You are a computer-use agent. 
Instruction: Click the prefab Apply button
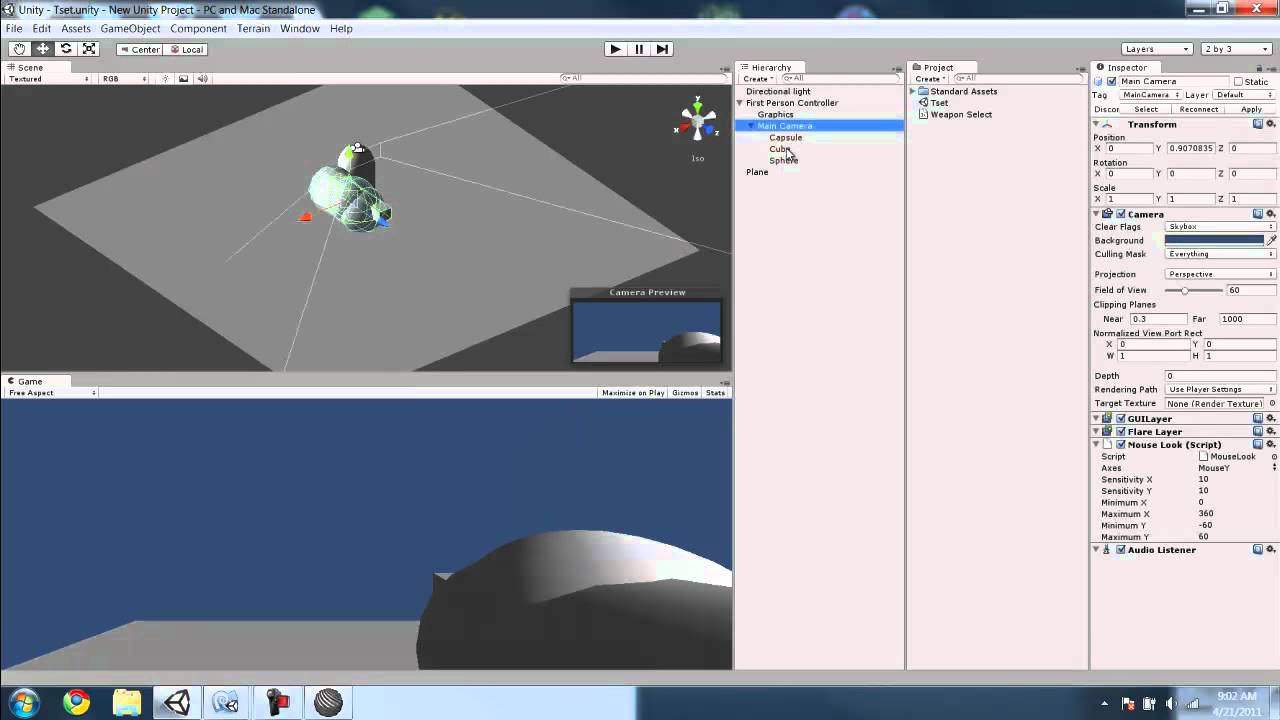(1251, 109)
